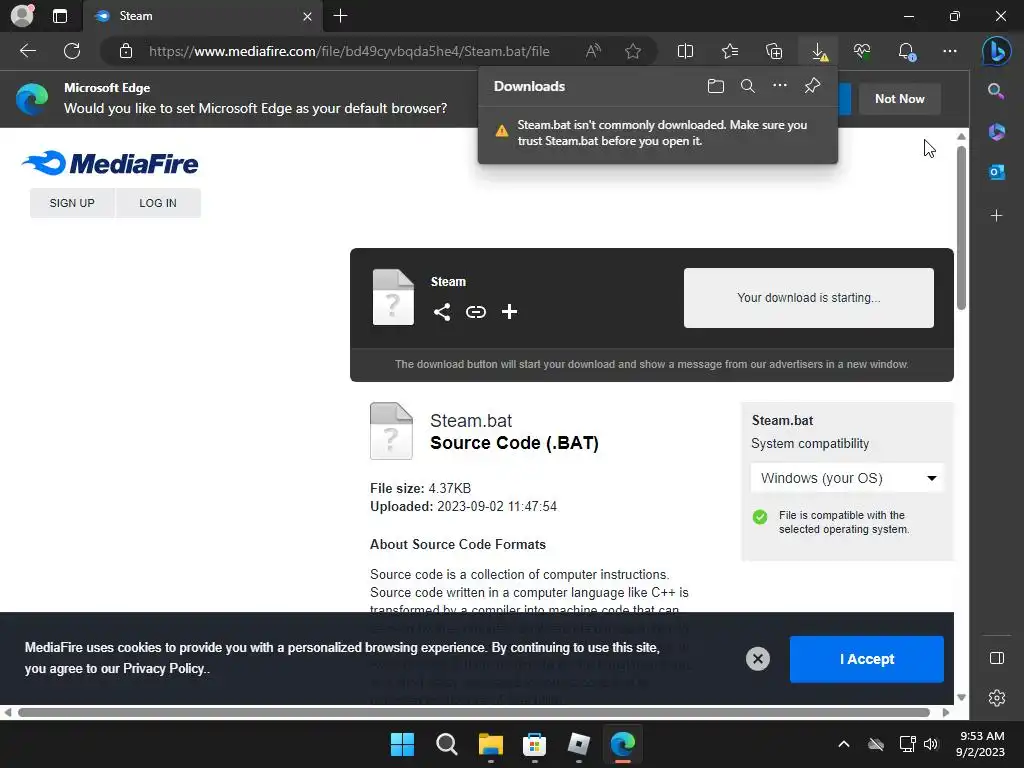1024x768 pixels.
Task: Open MediaFire logo home link
Action: 110,163
